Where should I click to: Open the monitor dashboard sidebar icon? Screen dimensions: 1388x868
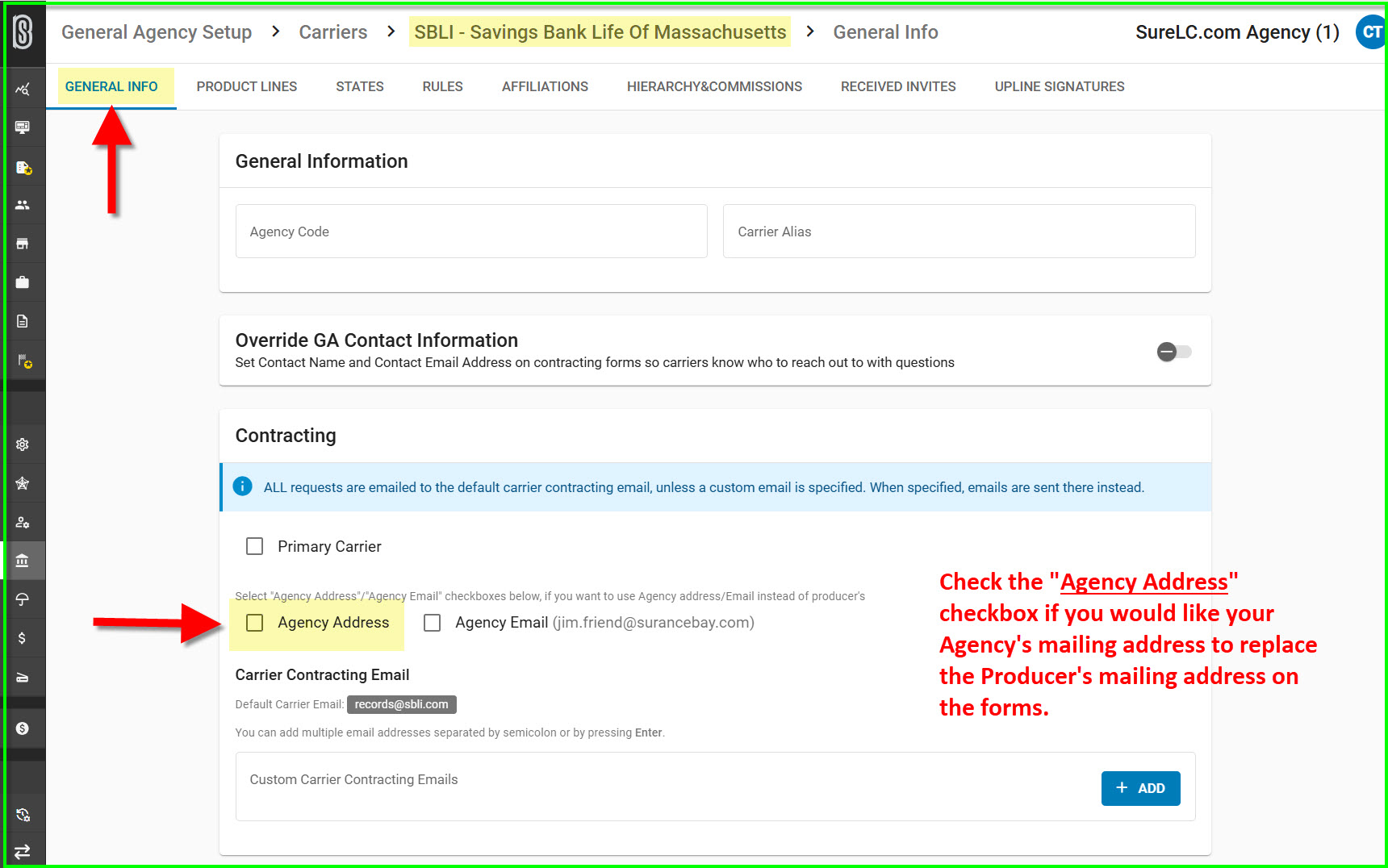pos(23,127)
